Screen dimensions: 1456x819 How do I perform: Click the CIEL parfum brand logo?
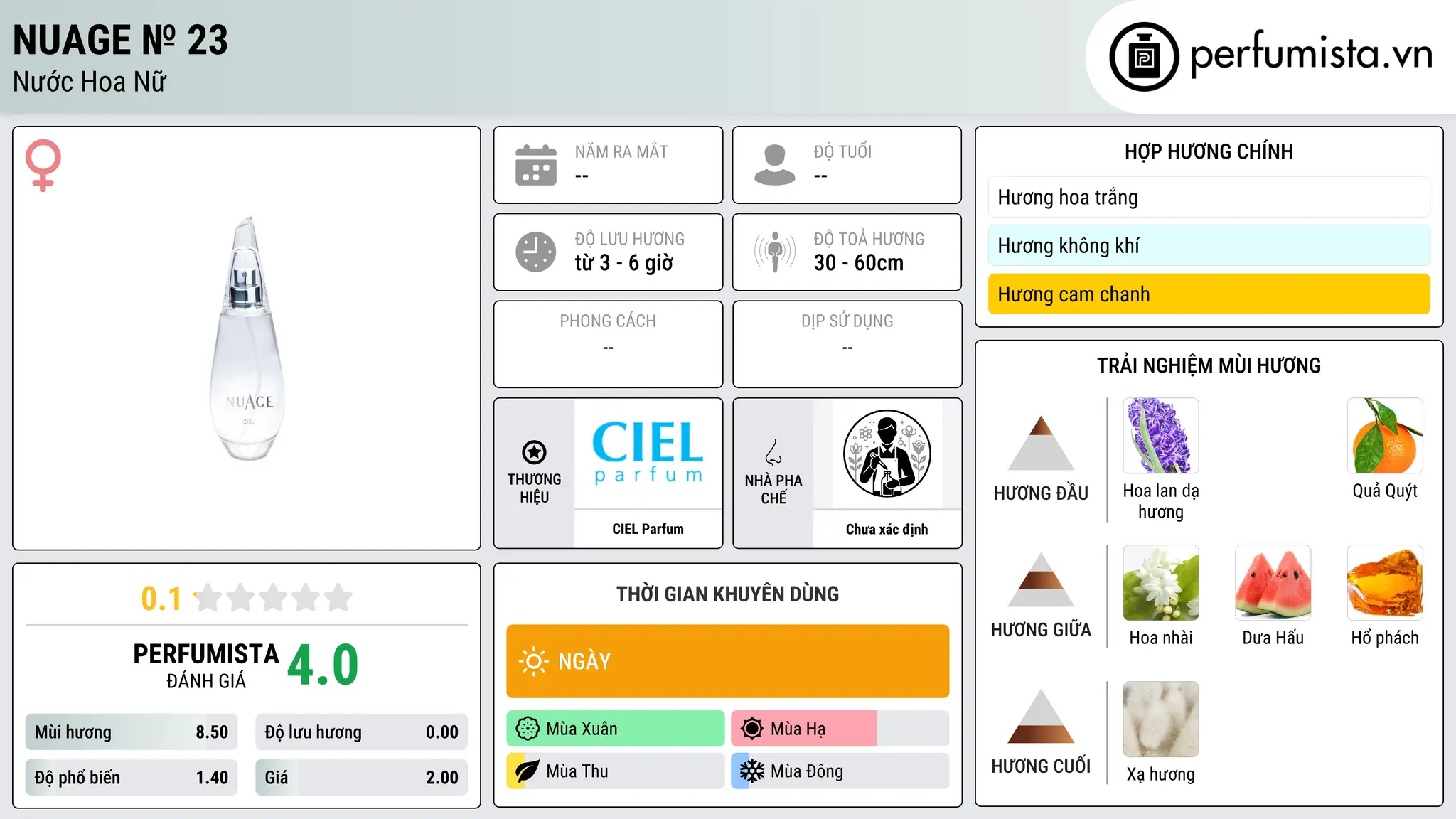pos(648,454)
